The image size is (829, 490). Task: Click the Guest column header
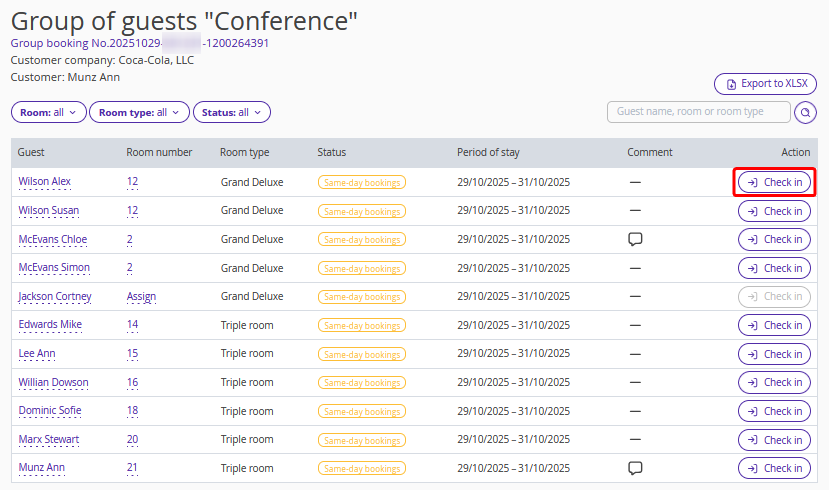click(x=31, y=153)
